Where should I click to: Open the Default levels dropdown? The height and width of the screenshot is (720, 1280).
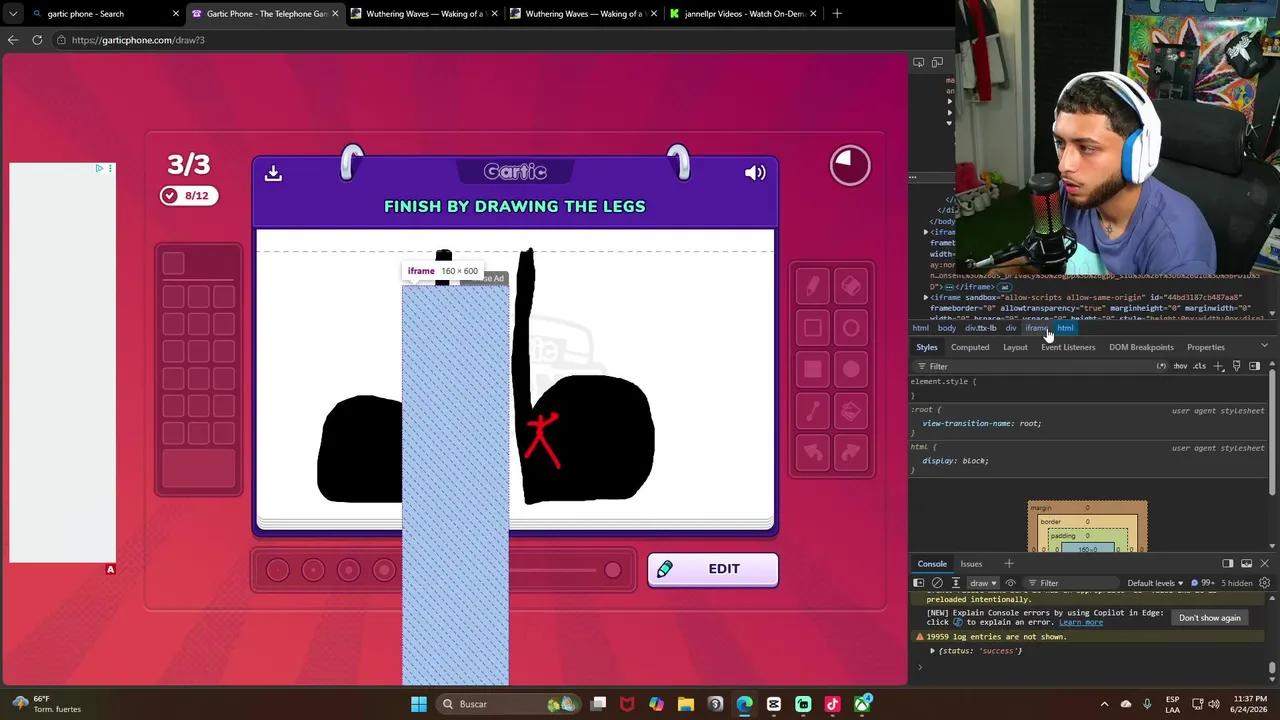(1155, 583)
